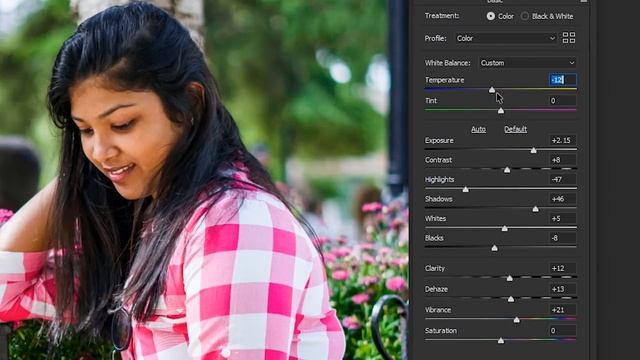This screenshot has height=360, width=640.
Task: Click the Exposure slider handle
Action: 533,151
